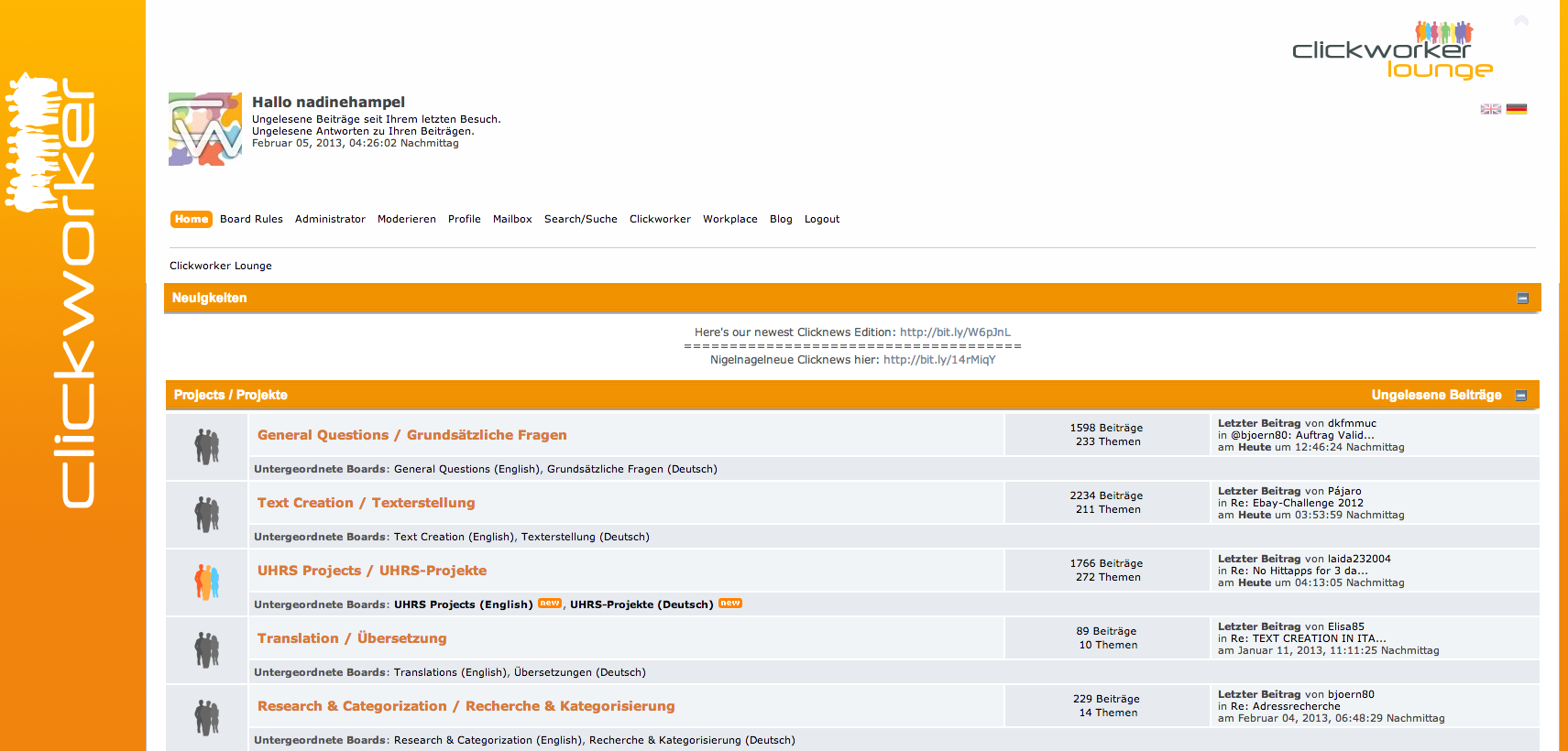1568x751 pixels.
Task: Open General Questions / Grundsätzliche Fragen board
Action: point(412,435)
